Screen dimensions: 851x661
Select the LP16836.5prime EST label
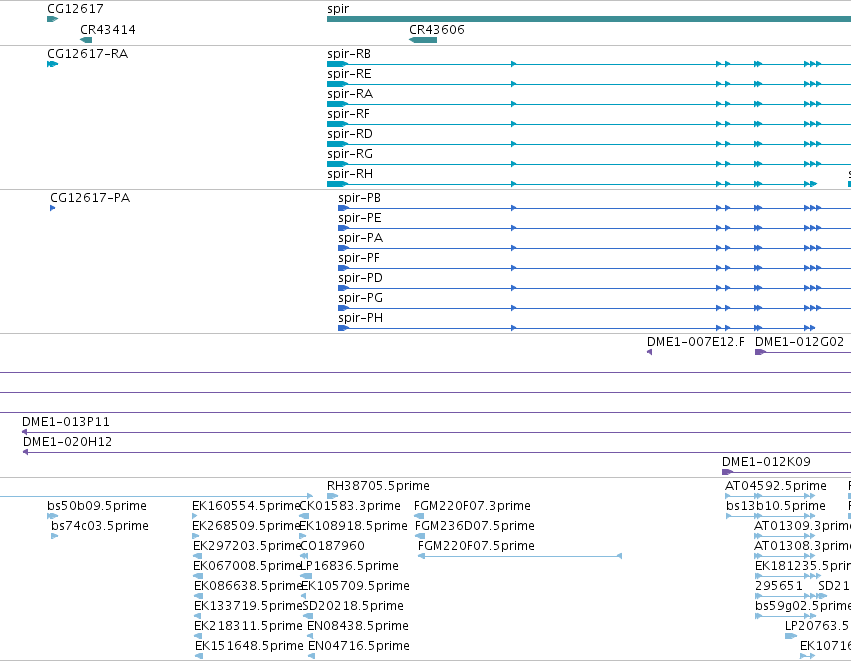click(x=350, y=566)
